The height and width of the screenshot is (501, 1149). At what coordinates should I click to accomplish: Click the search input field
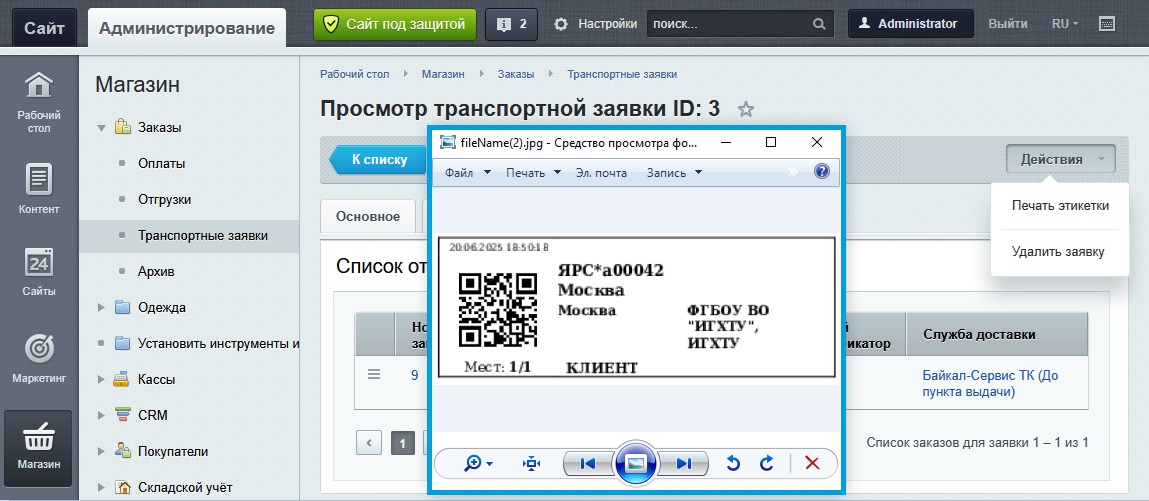coord(730,24)
